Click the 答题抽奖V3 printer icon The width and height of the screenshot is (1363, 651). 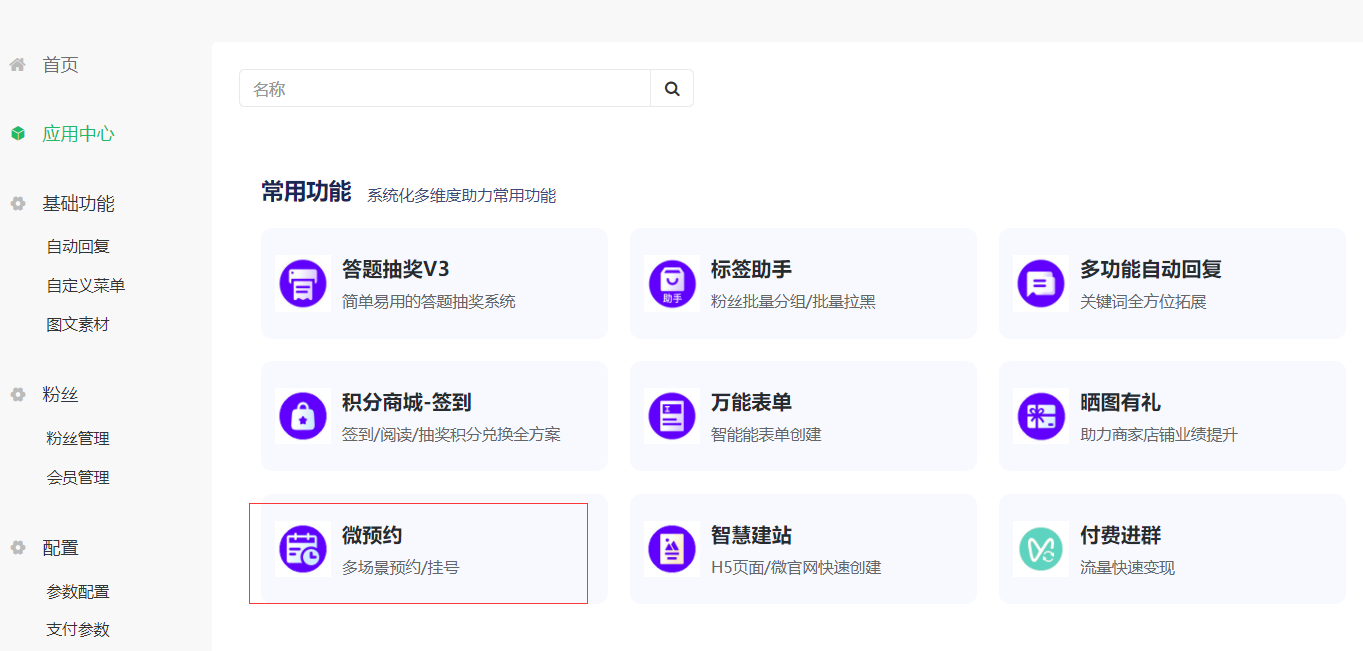(x=302, y=284)
